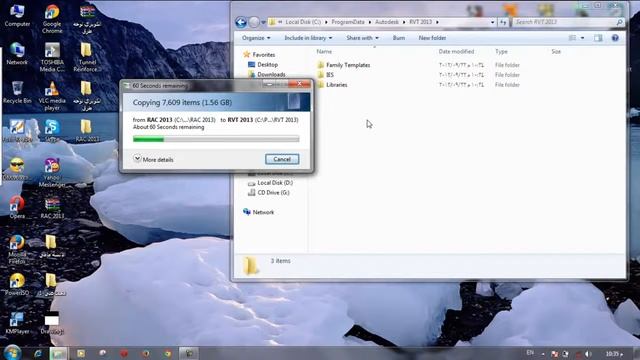640x360 pixels.
Task: Navigate to Autodesk breadcrumb
Action: coord(387,22)
